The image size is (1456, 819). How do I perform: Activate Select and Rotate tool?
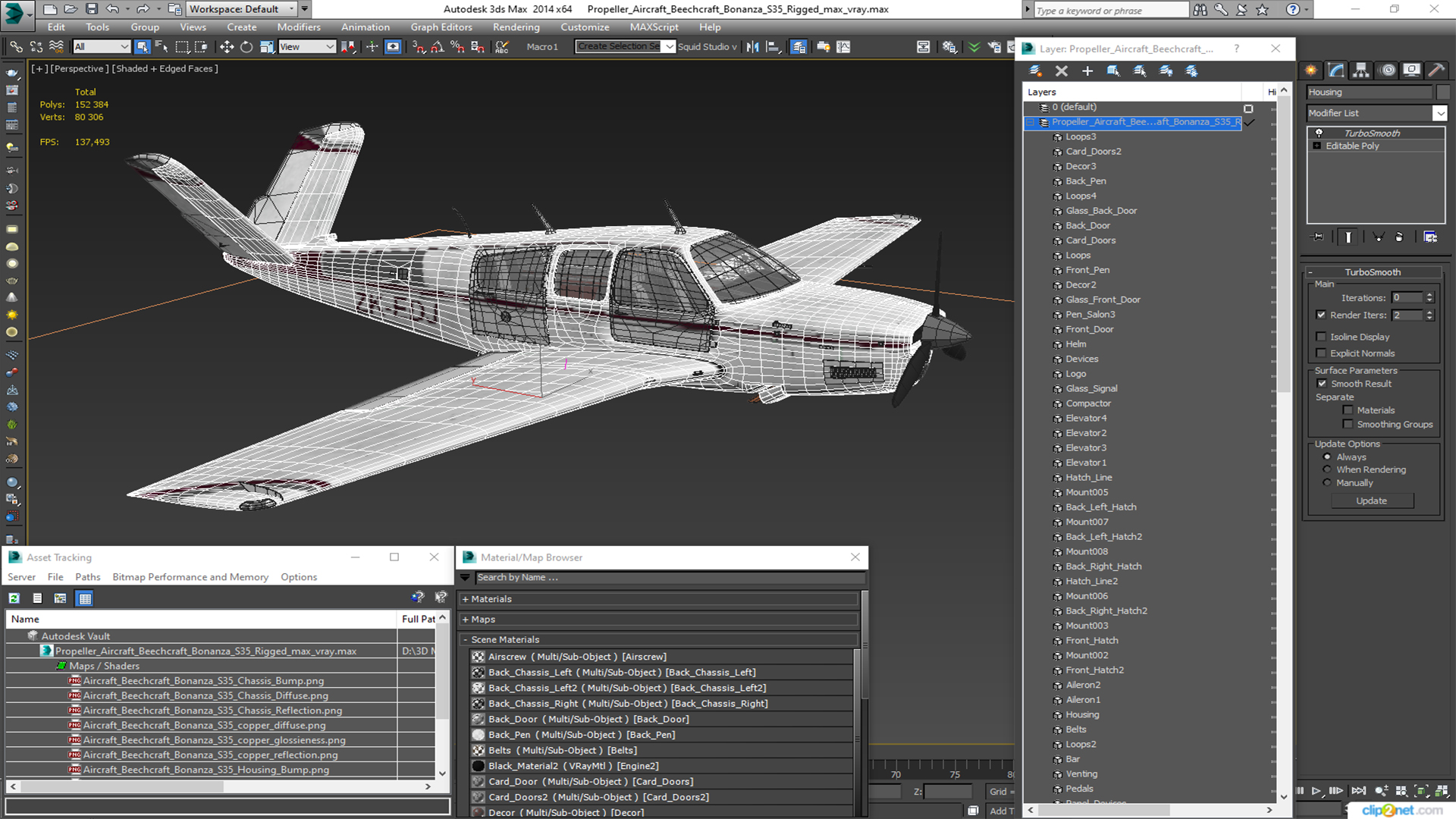(x=246, y=47)
